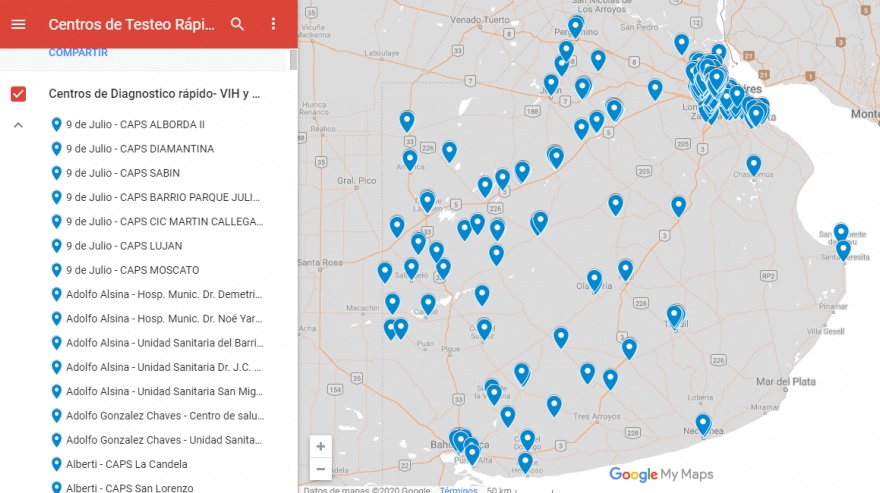Click the pin icon beside Alberti - CAPS La Candela

[x=57, y=464]
